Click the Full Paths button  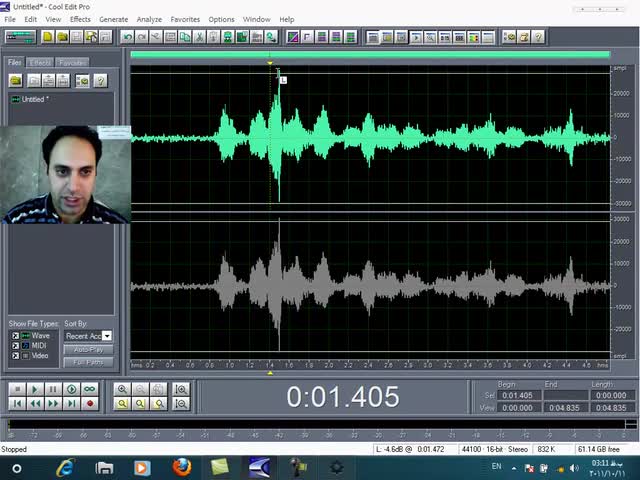click(x=89, y=362)
